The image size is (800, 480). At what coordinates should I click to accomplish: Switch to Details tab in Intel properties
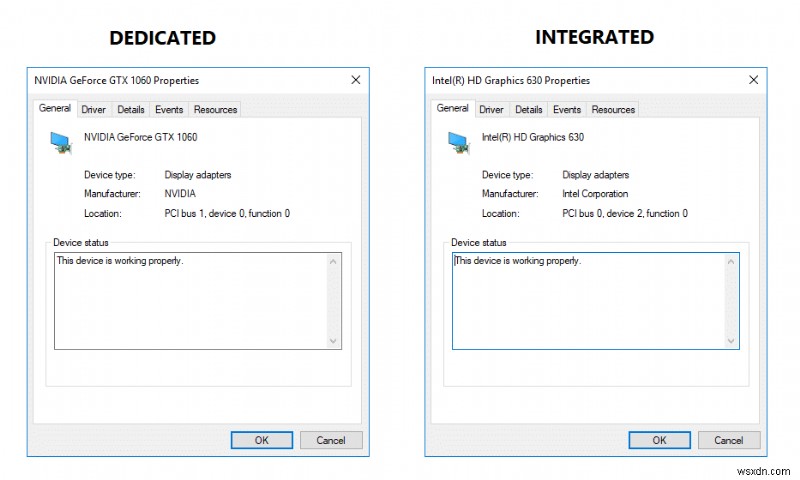point(529,109)
